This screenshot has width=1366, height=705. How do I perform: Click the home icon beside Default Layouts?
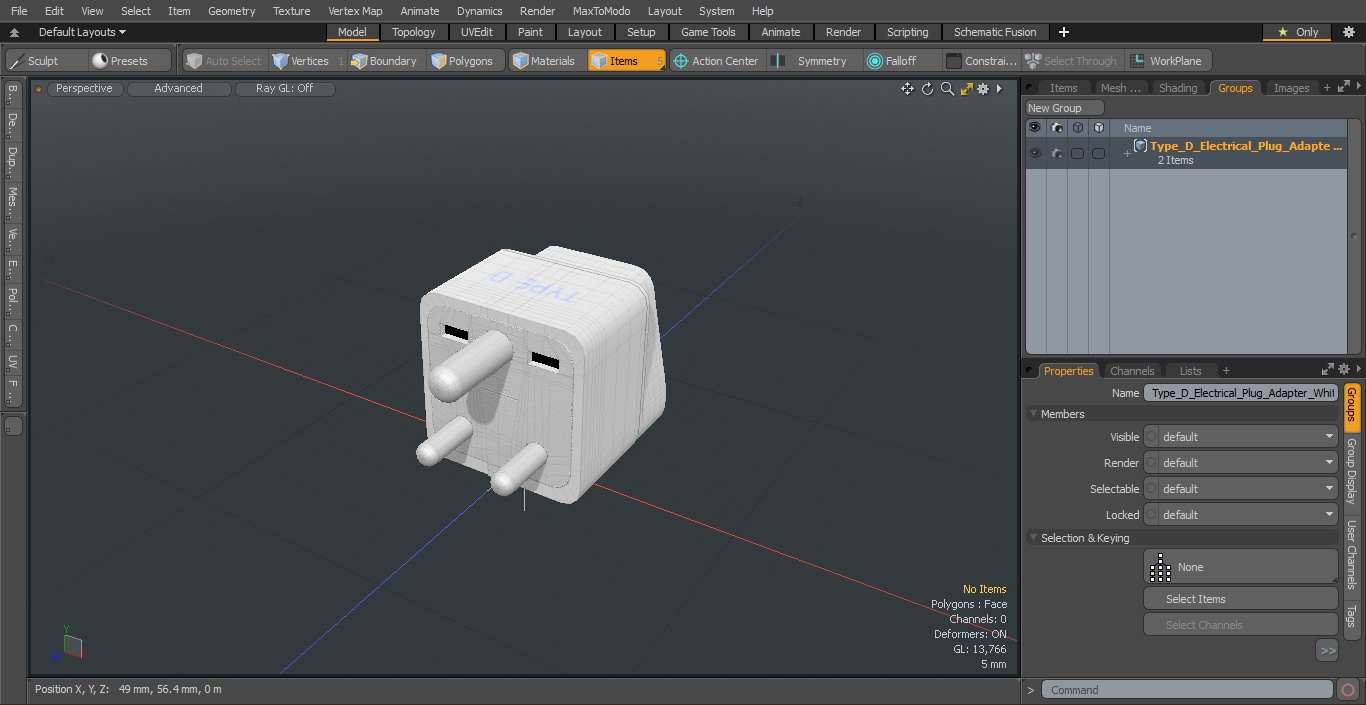click(x=14, y=32)
